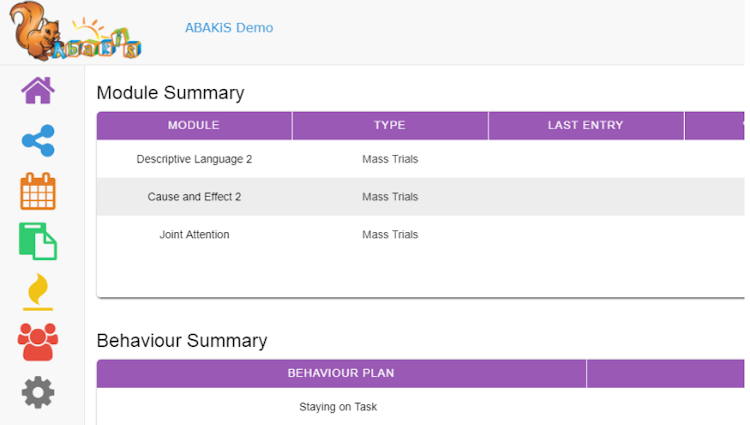This screenshot has height=425, width=750.
Task: Select the Cause and Effect 2 module
Action: 194,197
